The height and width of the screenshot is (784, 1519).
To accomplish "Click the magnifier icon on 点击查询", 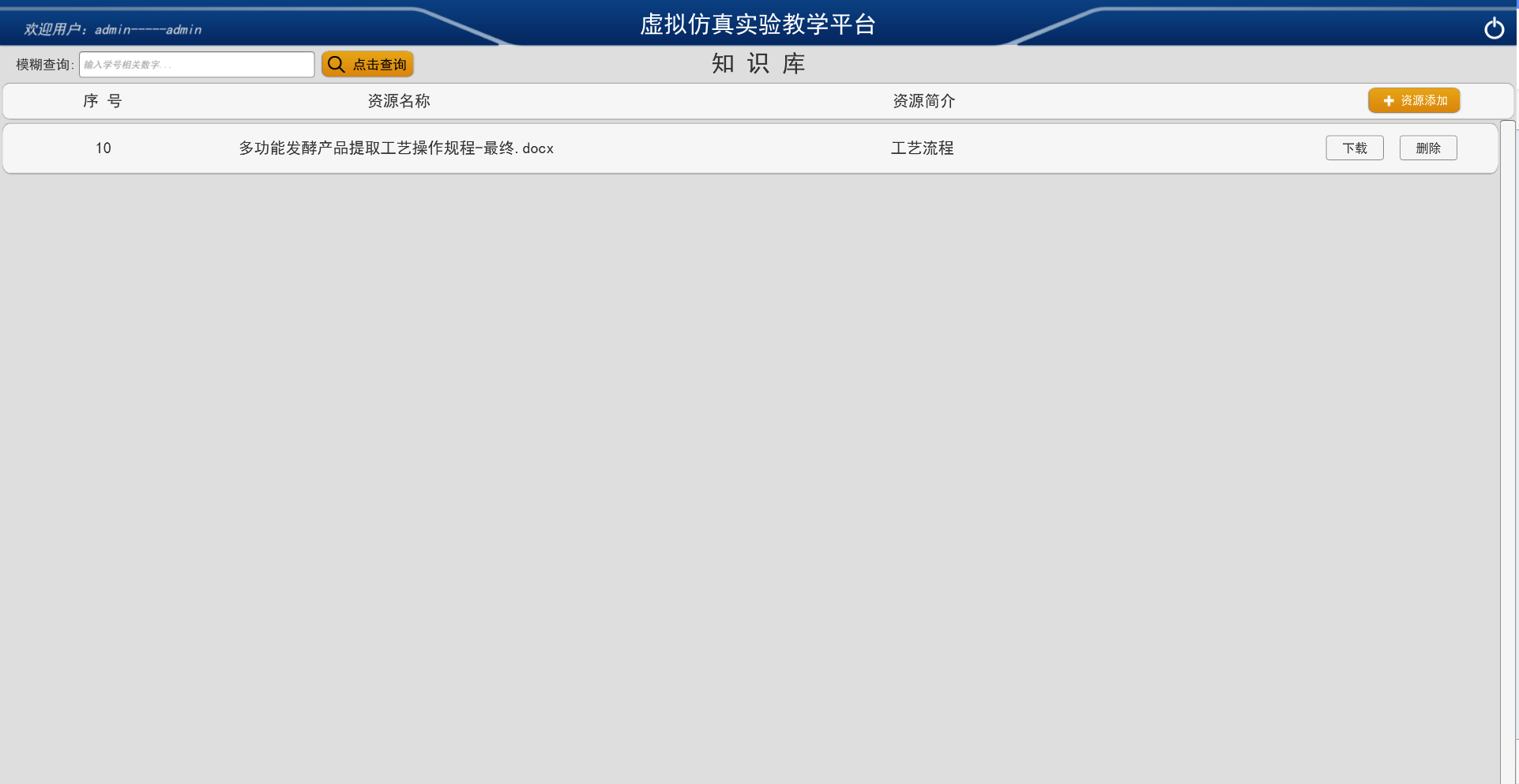I will [337, 65].
